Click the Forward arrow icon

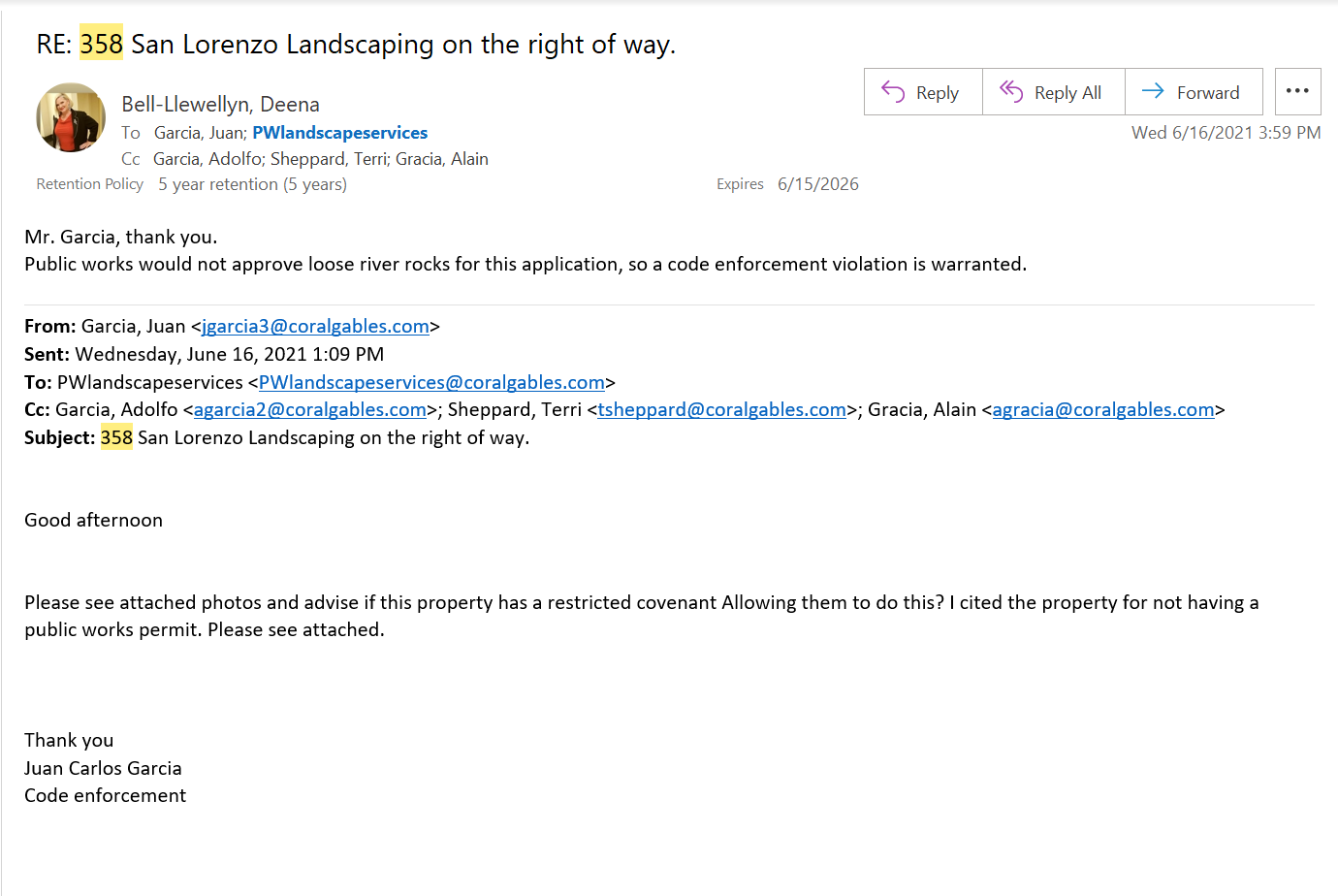pyautogui.click(x=1153, y=91)
